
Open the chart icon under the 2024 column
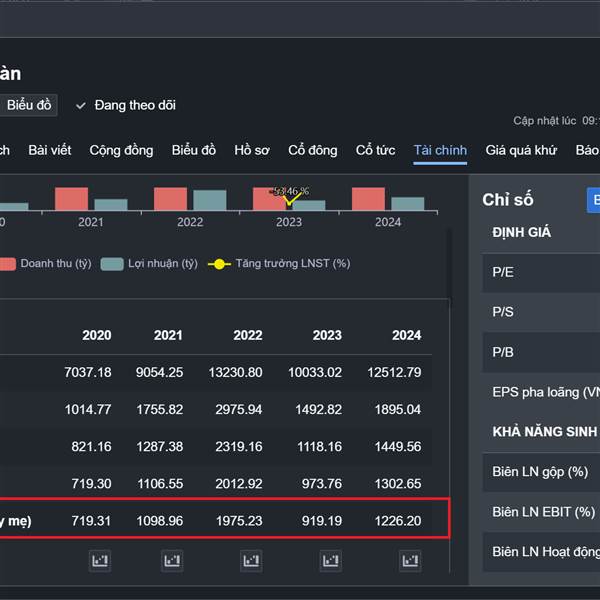click(x=409, y=560)
